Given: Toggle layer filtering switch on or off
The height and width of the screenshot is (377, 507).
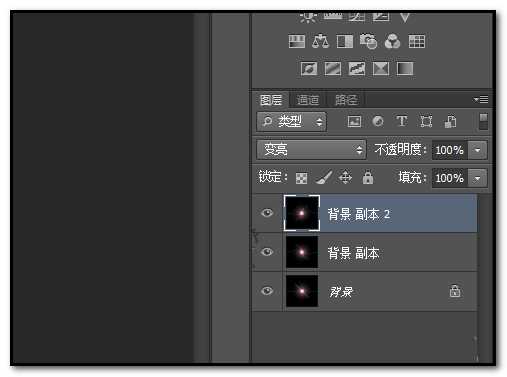Looking at the screenshot, I should coord(483,121).
